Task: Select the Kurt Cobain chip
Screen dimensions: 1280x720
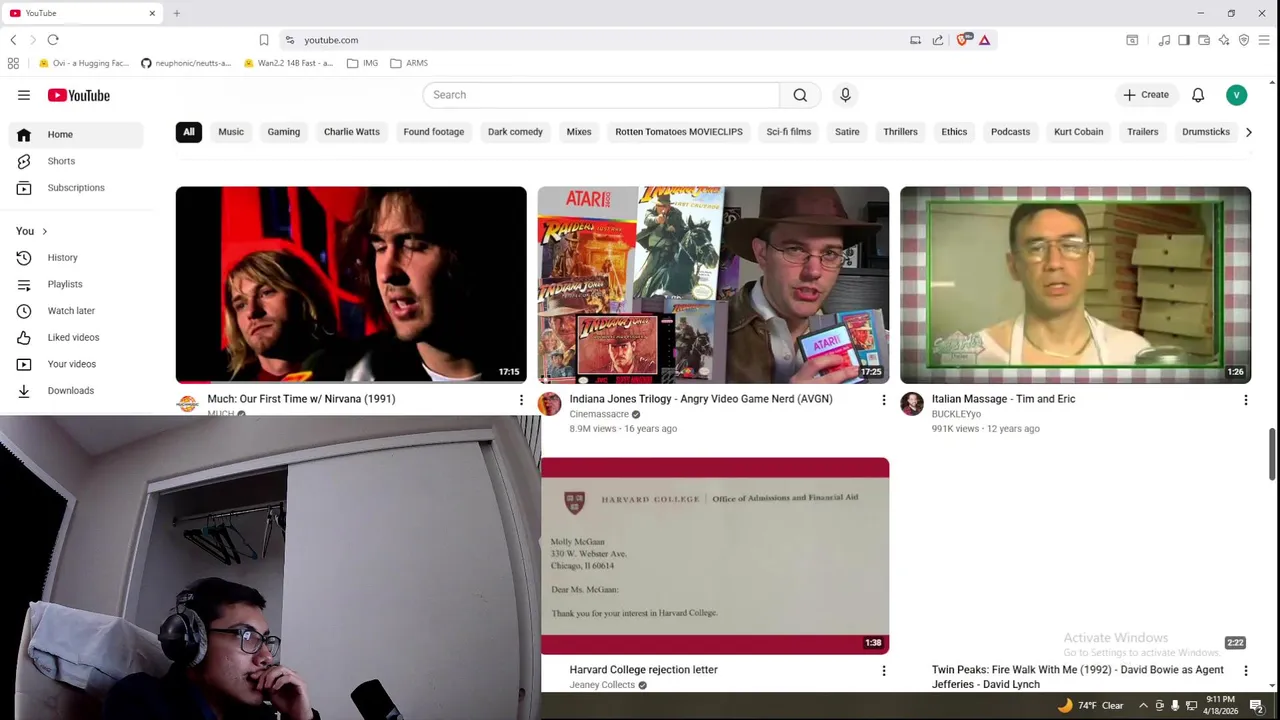Action: click(1078, 132)
